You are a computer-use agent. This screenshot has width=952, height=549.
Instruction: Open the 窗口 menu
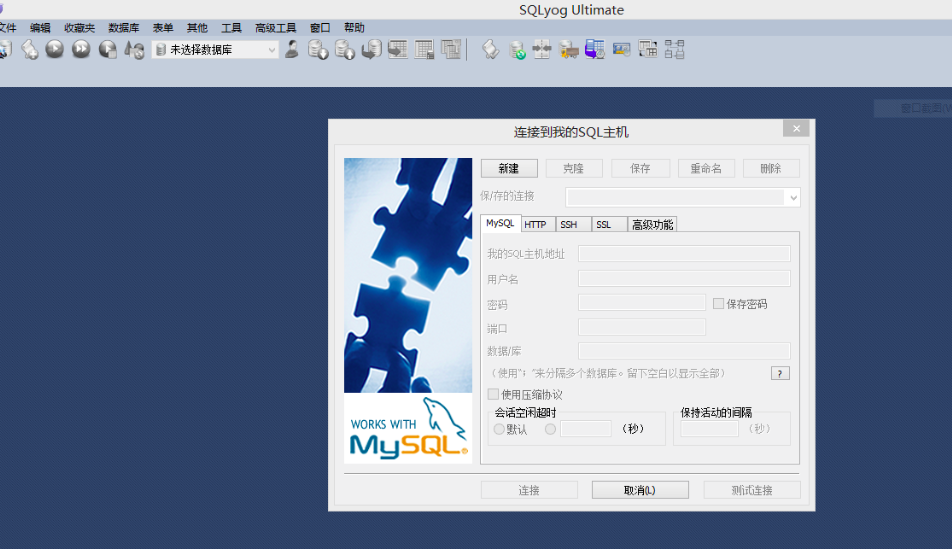[x=320, y=27]
